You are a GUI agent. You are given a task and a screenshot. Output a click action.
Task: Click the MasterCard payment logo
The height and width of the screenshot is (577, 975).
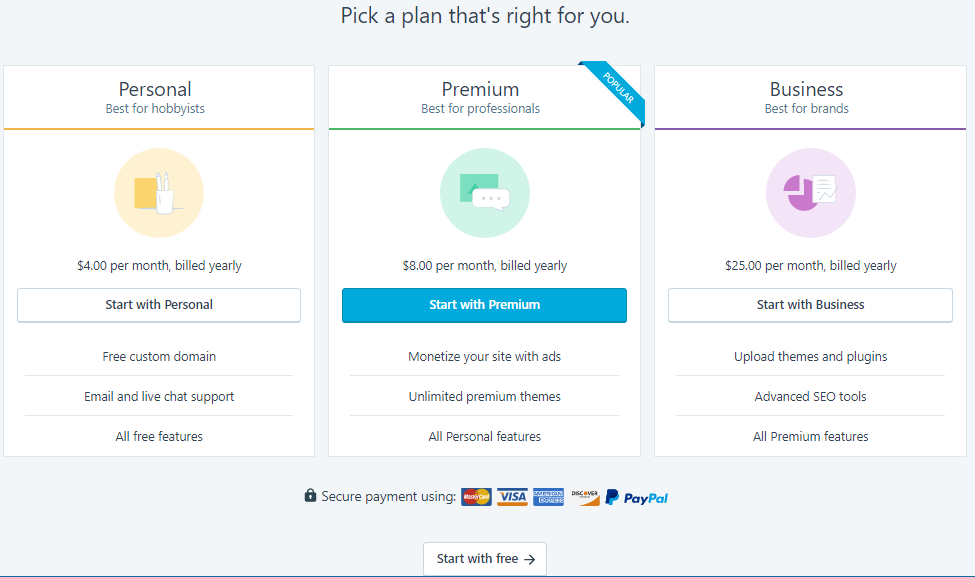[476, 497]
